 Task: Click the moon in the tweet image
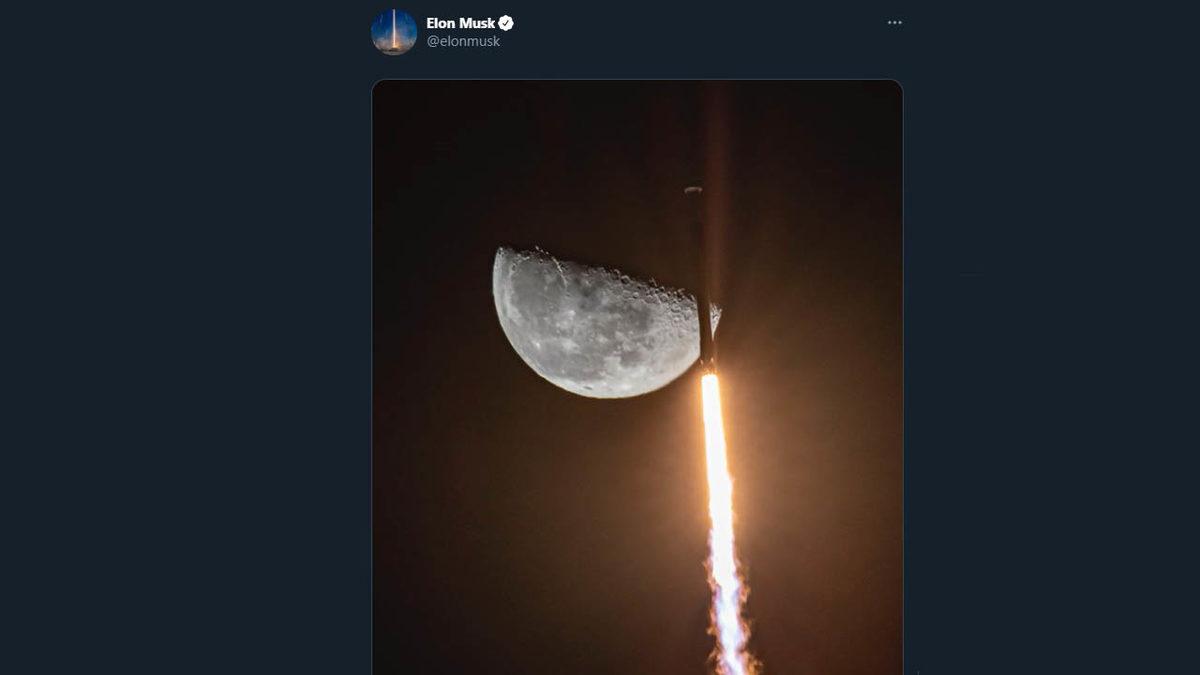(x=595, y=320)
